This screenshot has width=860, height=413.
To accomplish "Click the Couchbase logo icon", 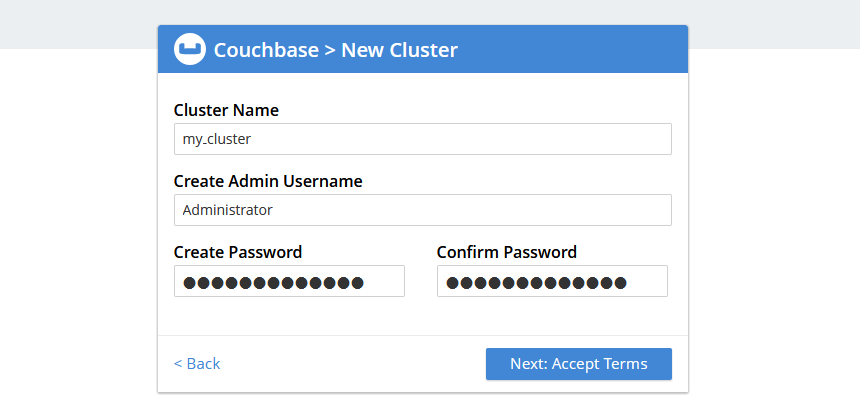I will click(x=190, y=49).
